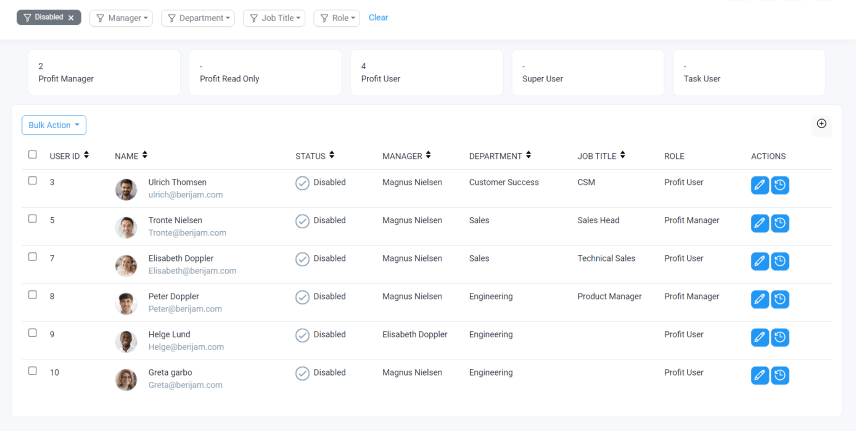Click the ACTIONS column header

(x=769, y=156)
